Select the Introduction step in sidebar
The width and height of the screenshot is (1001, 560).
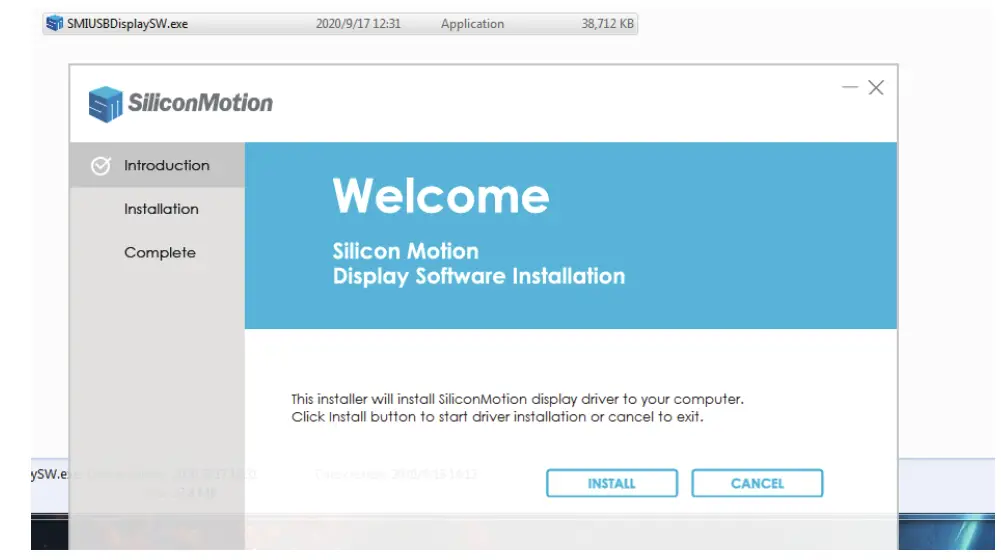(157, 165)
